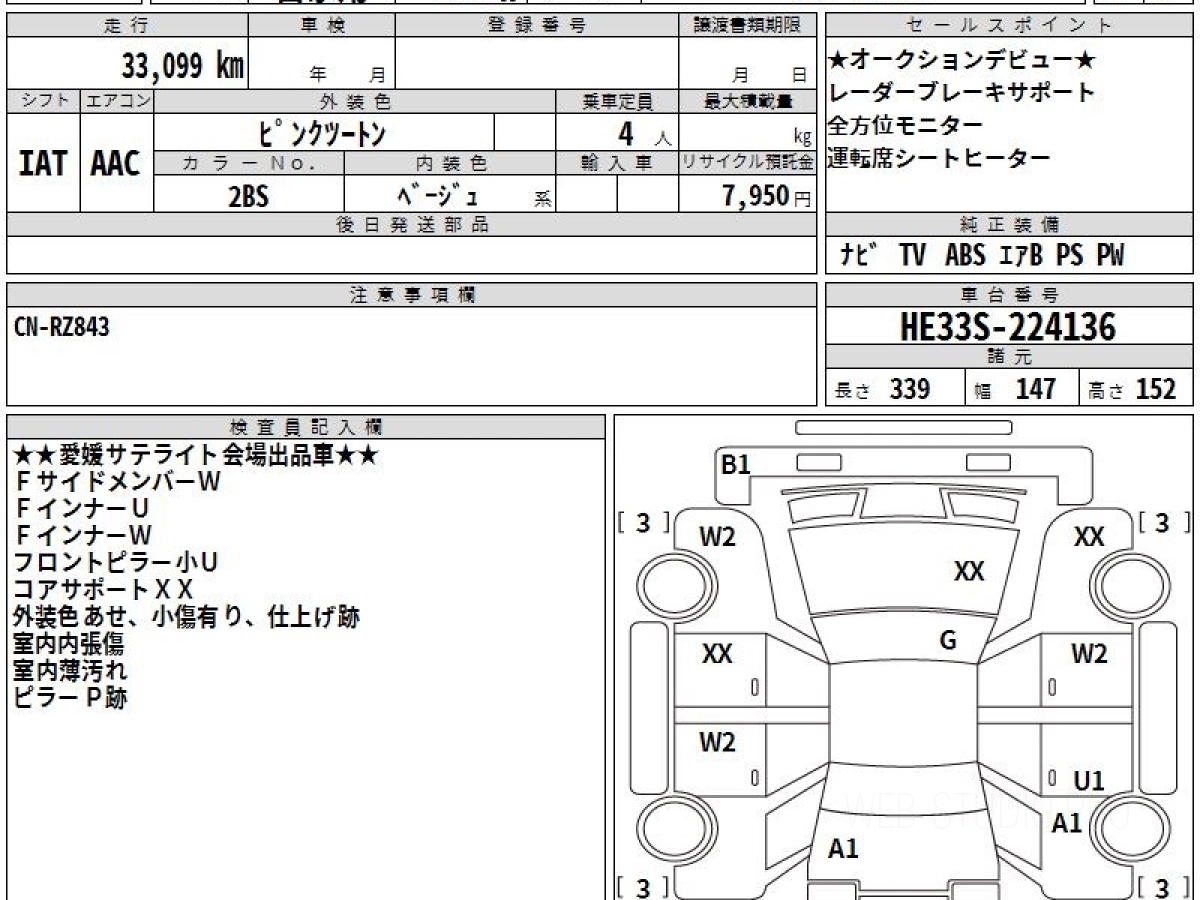Screen dimensions: 1200x900
Task: Click the U1 mark on the diagram
Action: tap(1089, 782)
